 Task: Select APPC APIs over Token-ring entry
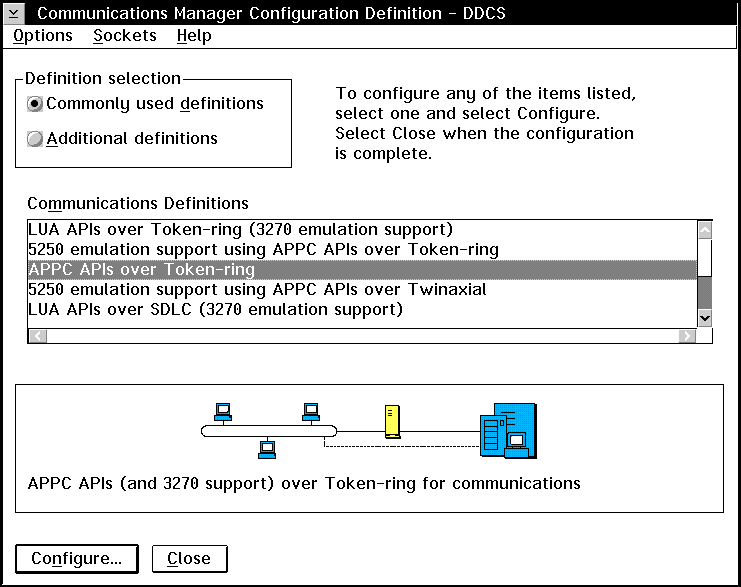coord(362,269)
